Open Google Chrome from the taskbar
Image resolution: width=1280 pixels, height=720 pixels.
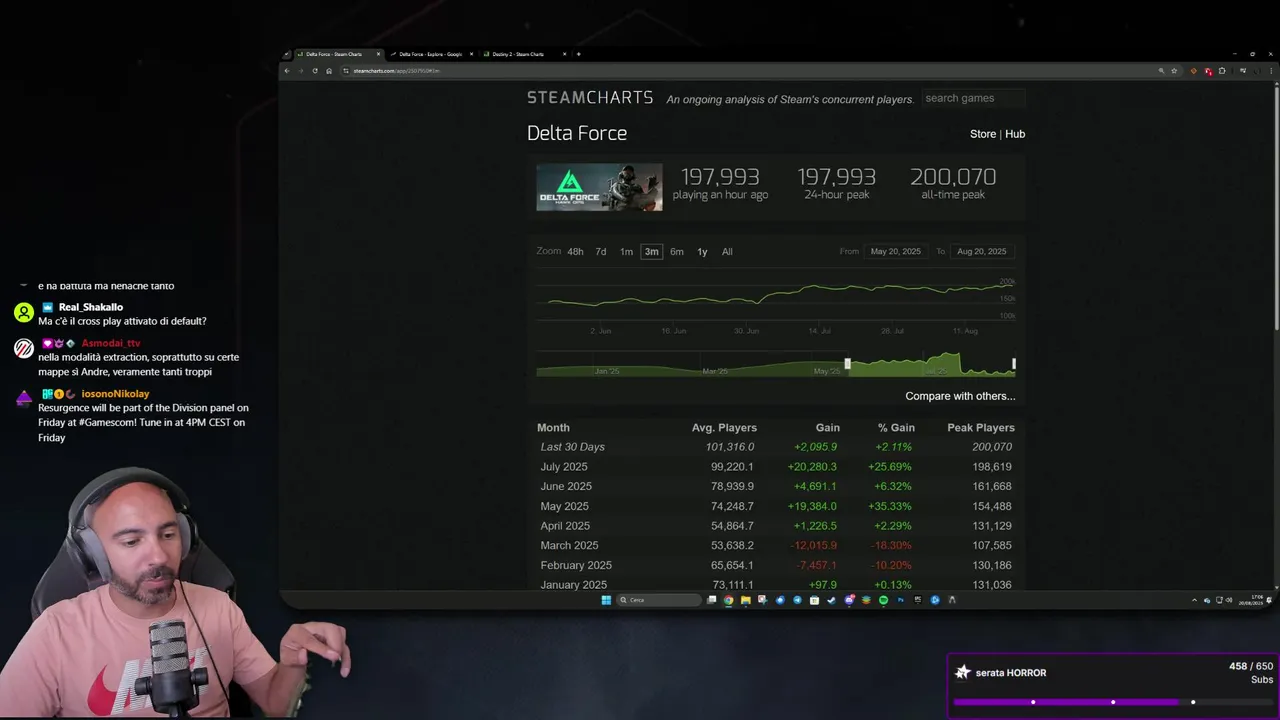[x=728, y=600]
